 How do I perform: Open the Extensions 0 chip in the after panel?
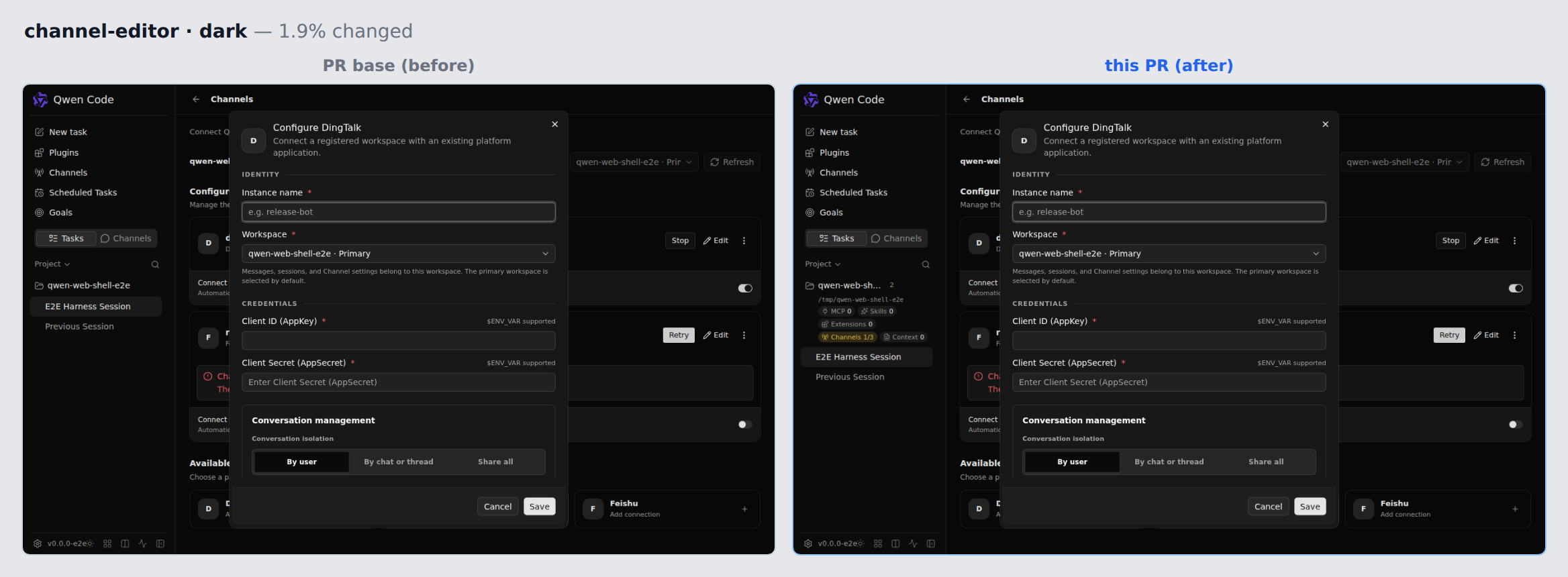point(846,324)
